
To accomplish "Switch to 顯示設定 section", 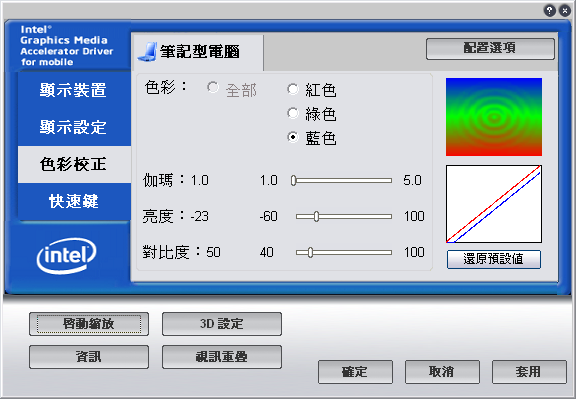I will click(x=74, y=127).
